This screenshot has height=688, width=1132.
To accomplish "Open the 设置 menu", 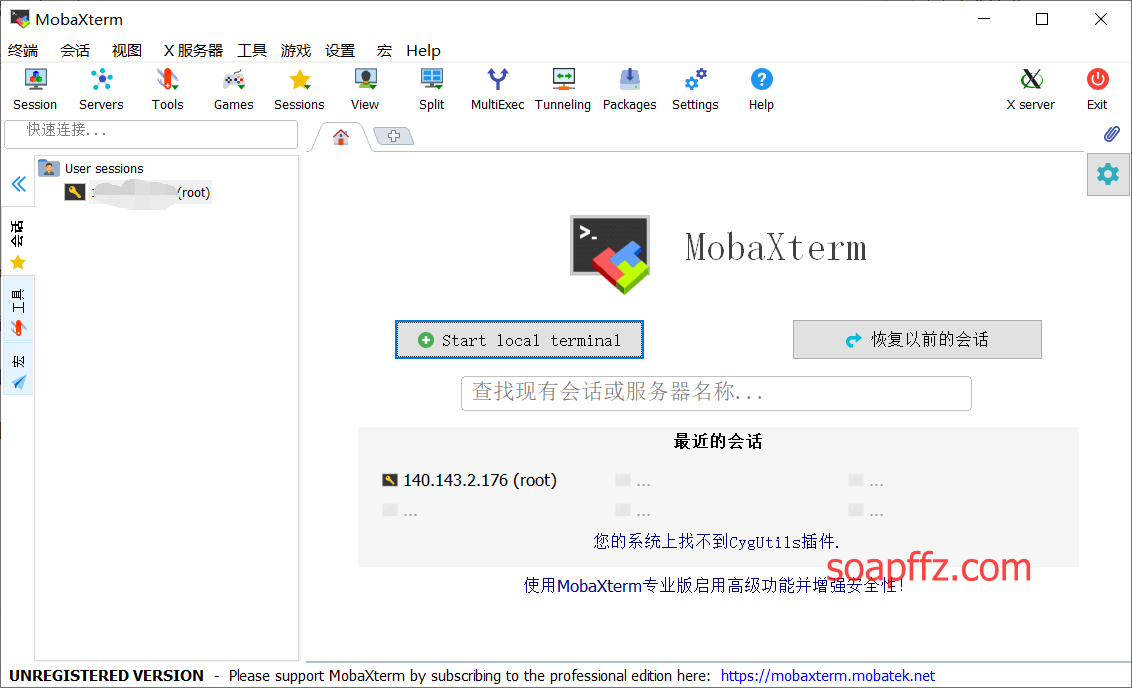I will (340, 51).
